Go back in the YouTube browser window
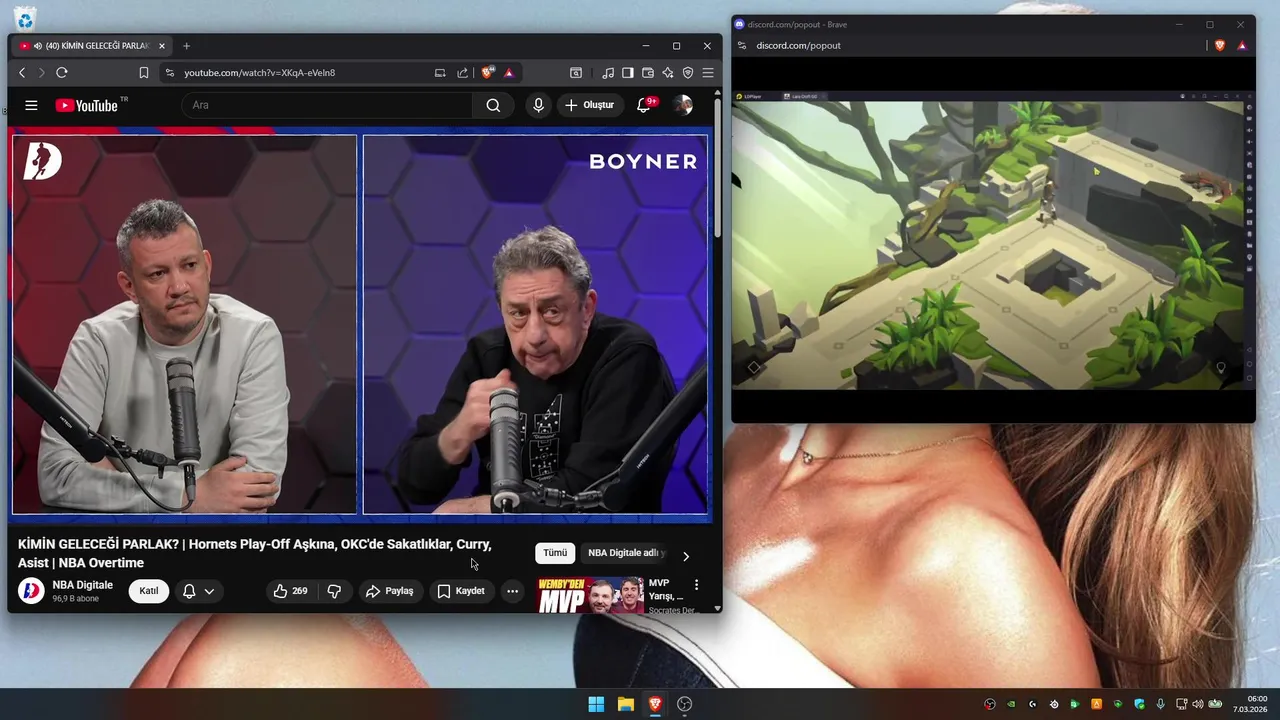Viewport: 1280px width, 720px height. click(22, 73)
